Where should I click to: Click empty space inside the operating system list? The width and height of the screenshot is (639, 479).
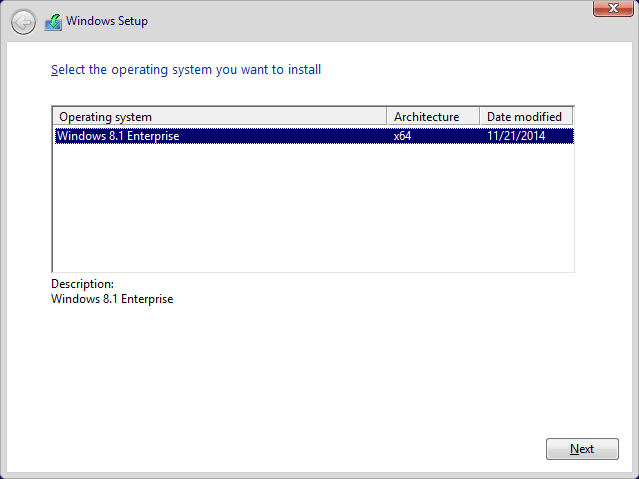coord(313,208)
